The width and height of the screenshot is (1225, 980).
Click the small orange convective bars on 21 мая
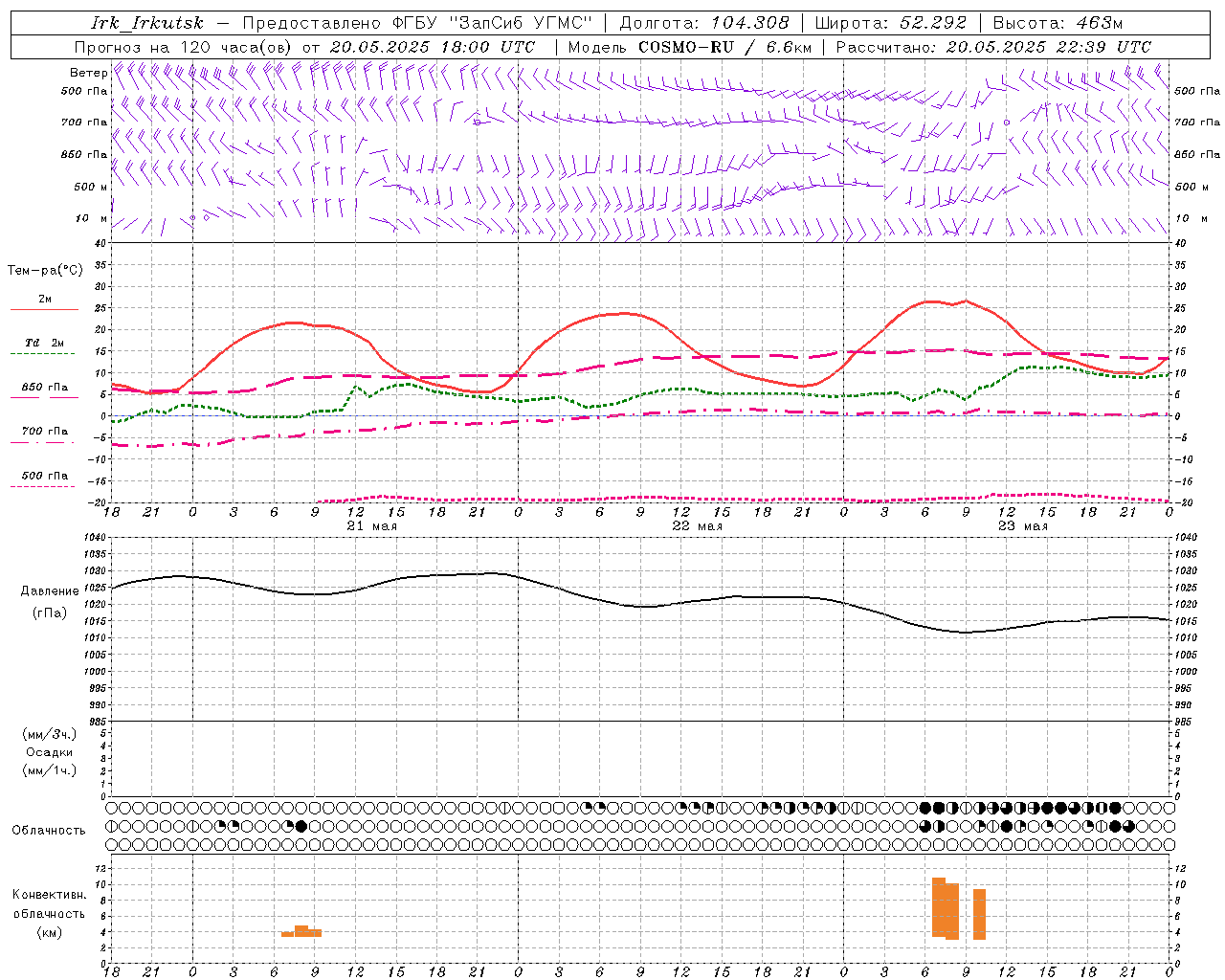(301, 931)
